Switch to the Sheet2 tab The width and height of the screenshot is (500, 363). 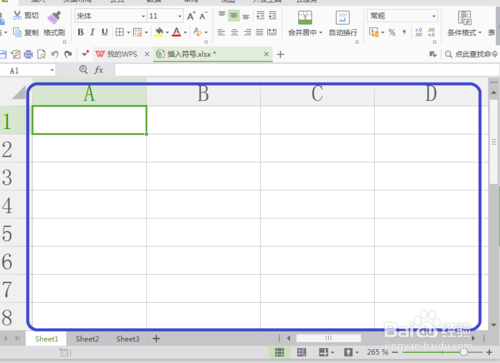(87, 339)
